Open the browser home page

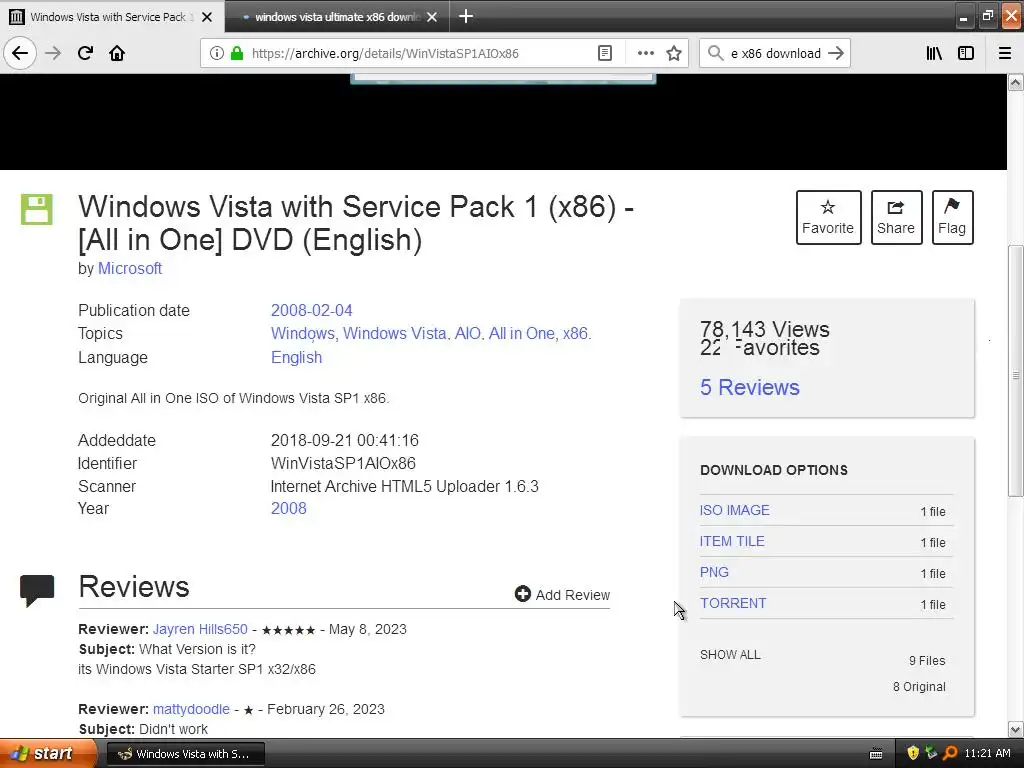117,53
